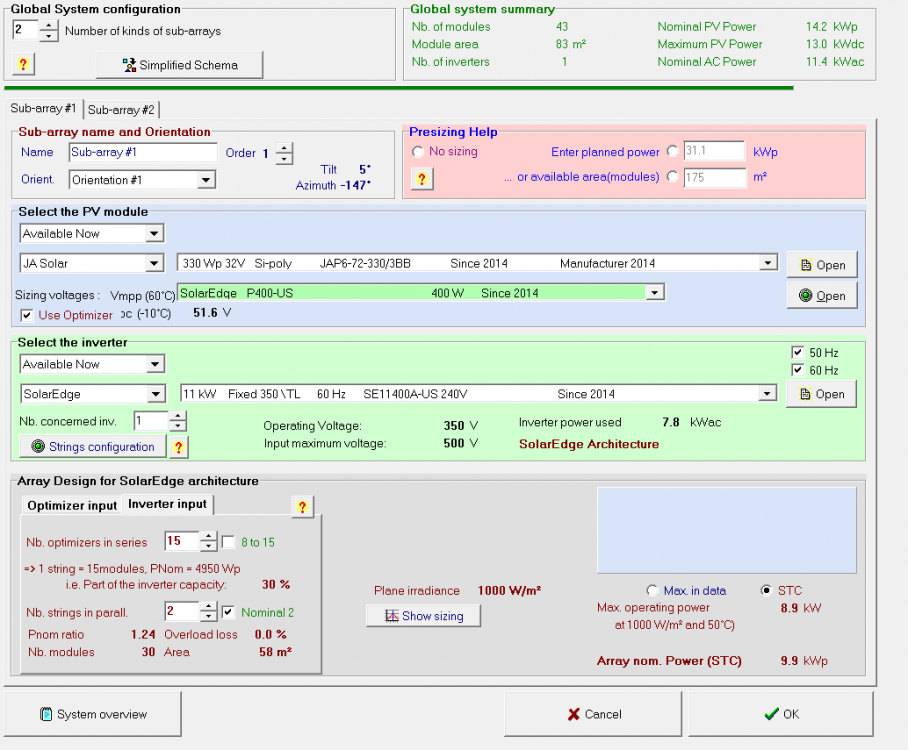The height and width of the screenshot is (750, 908).
Task: Switch to the Optimizer input tab
Action: pos(72,506)
